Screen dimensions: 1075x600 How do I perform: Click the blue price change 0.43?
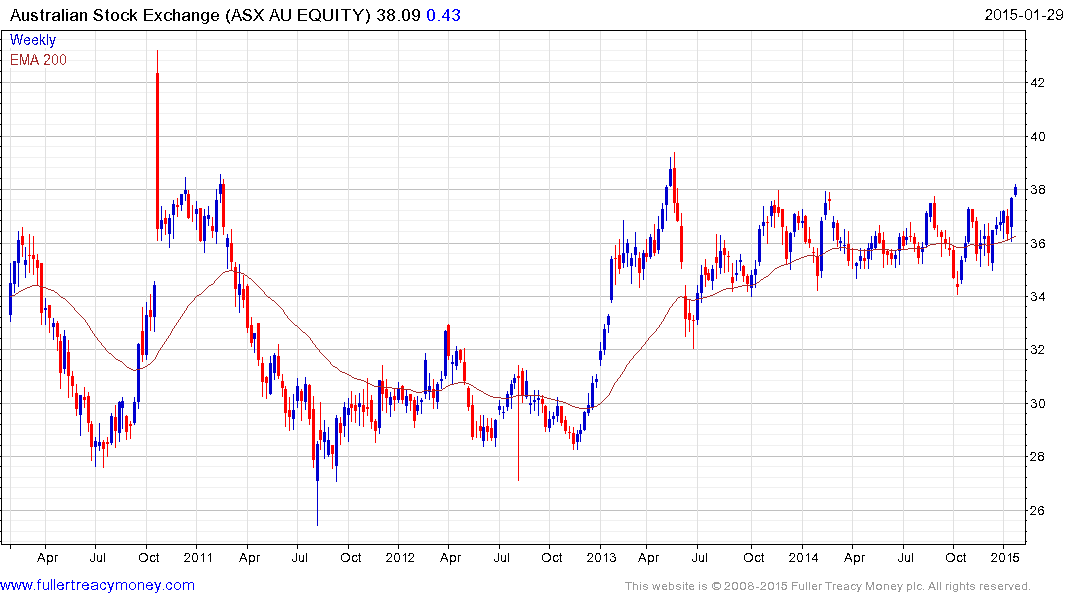(x=444, y=15)
